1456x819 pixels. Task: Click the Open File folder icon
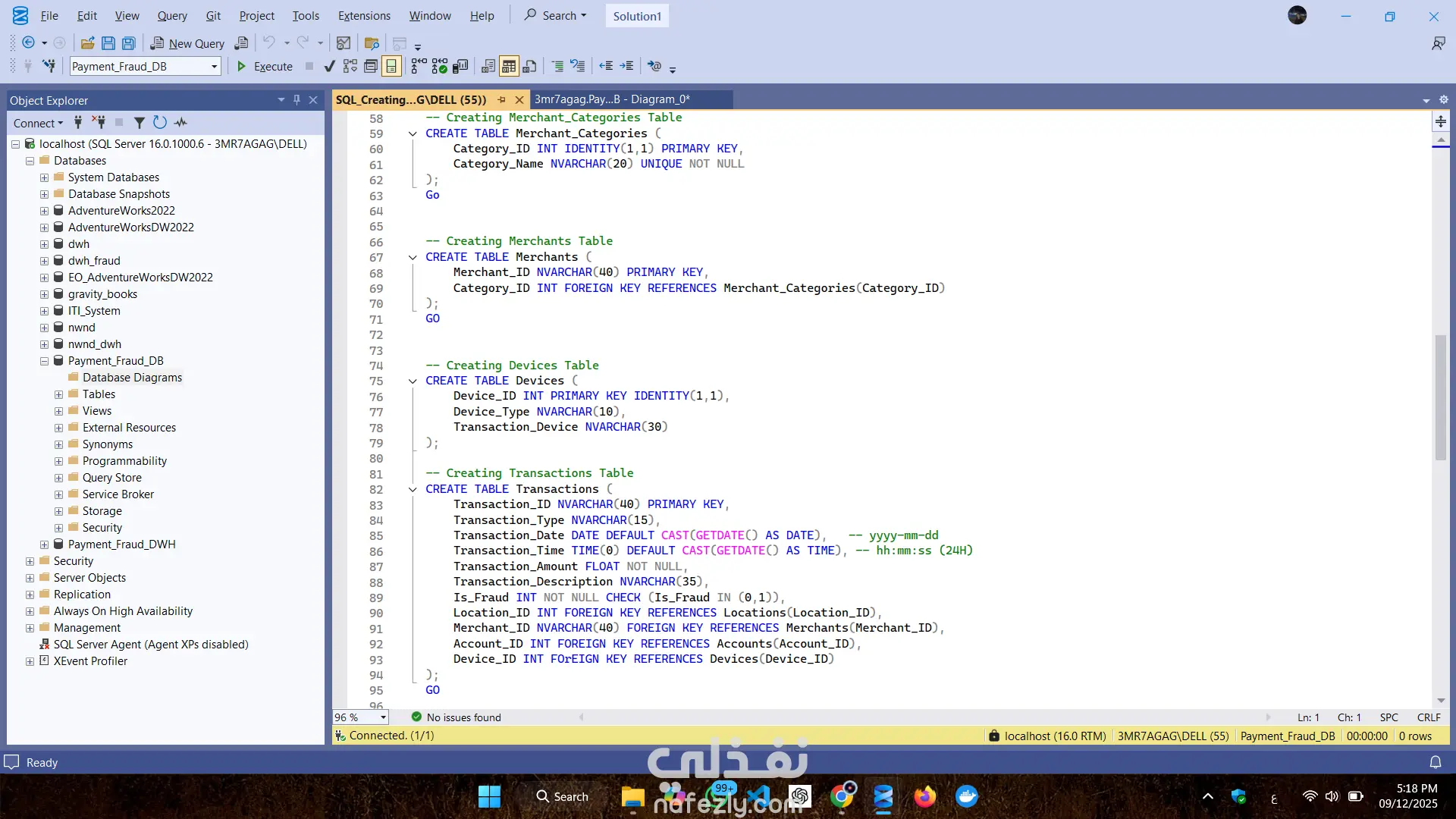[x=87, y=43]
